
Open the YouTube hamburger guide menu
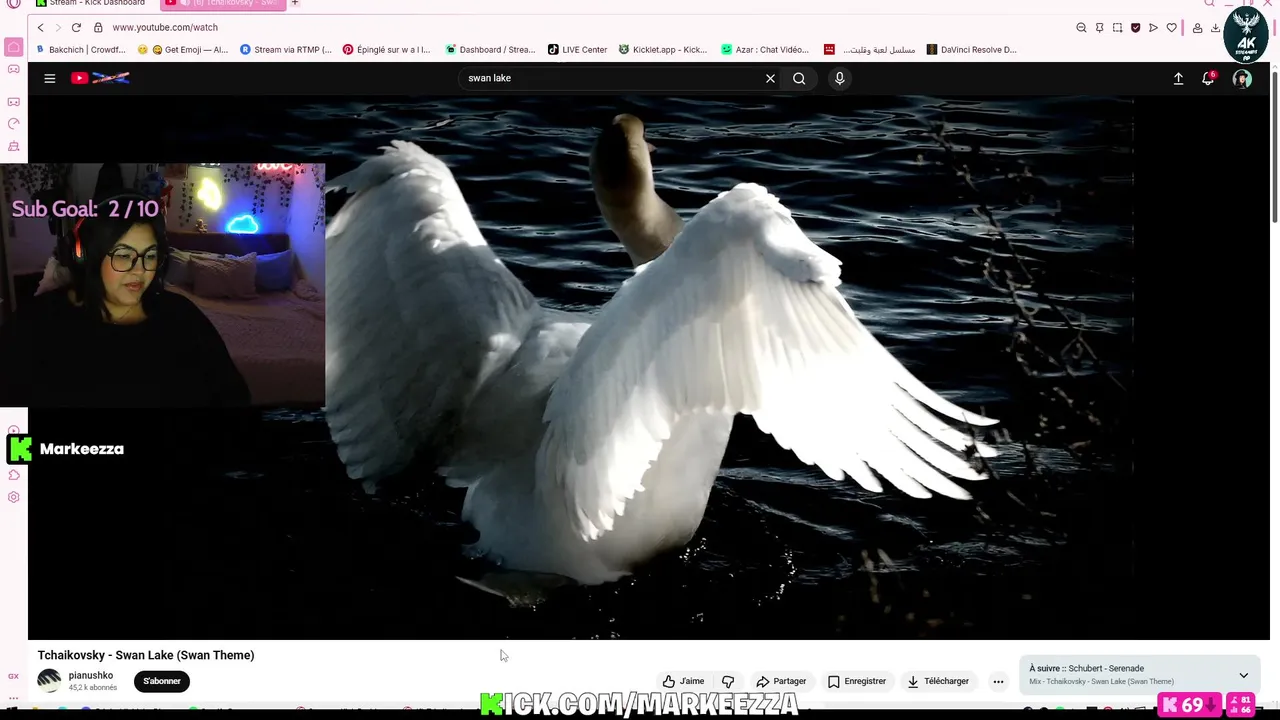(x=49, y=78)
